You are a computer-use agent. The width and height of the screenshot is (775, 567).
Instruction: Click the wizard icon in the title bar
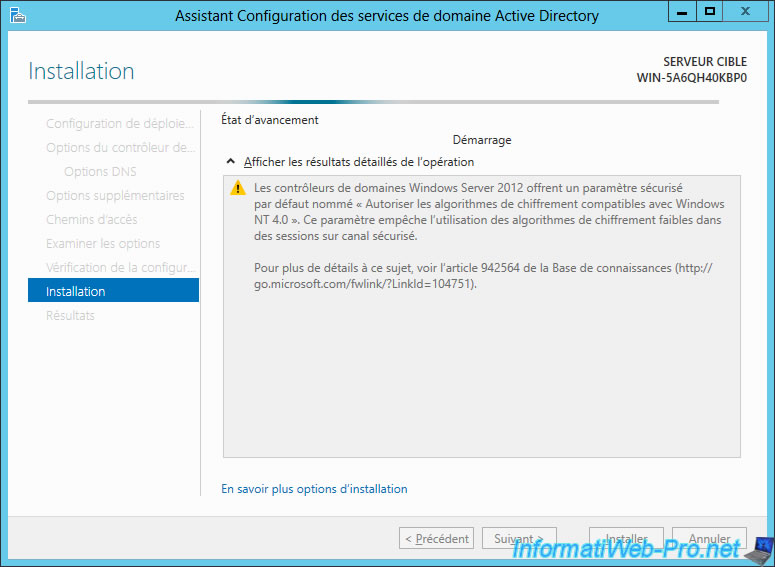point(18,16)
